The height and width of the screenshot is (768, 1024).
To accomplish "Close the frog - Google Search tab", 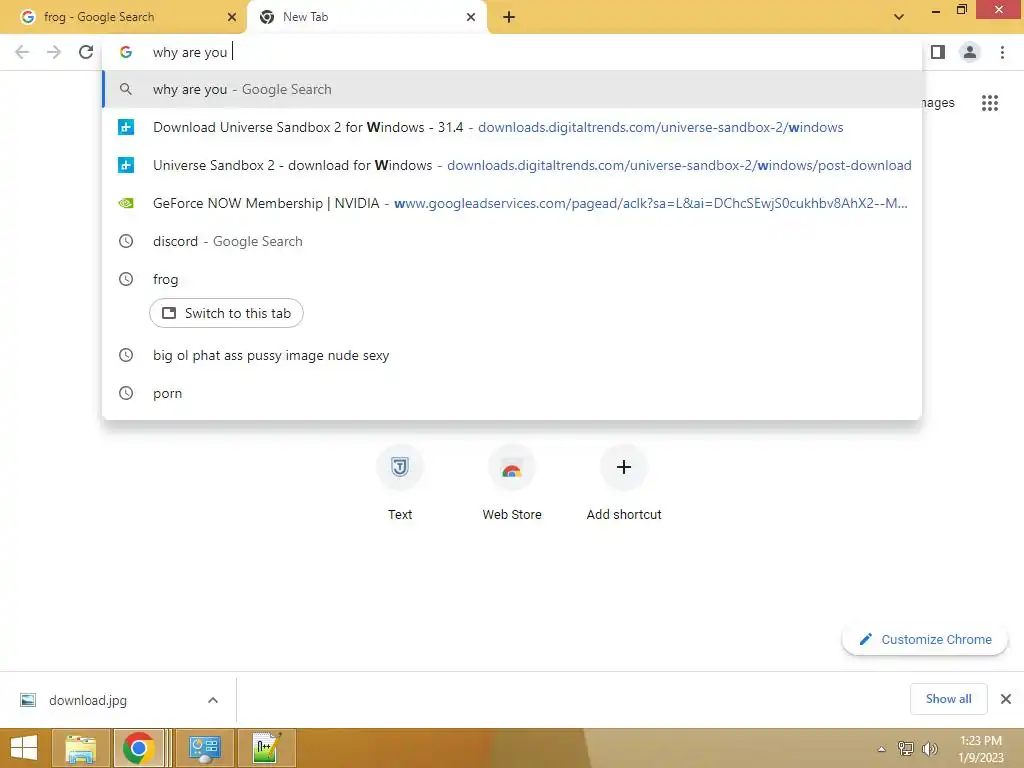I will coord(231,17).
